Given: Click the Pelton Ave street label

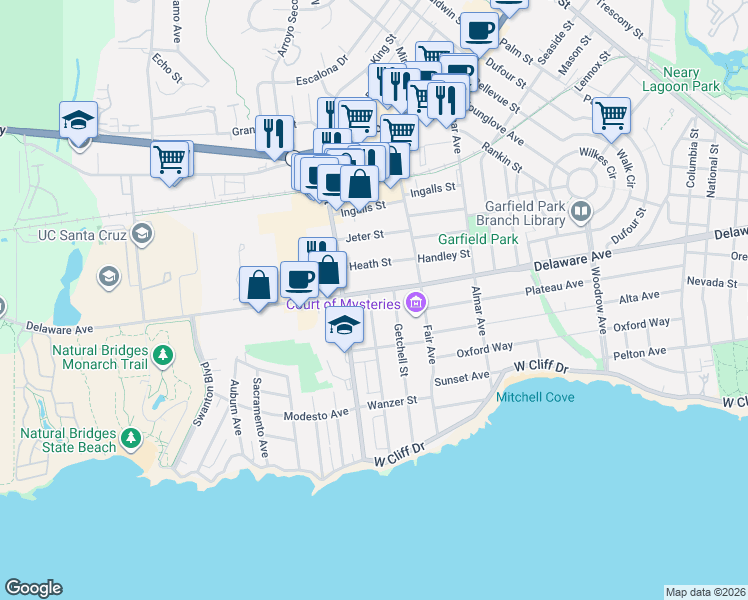Looking at the screenshot, I should click(x=640, y=353).
